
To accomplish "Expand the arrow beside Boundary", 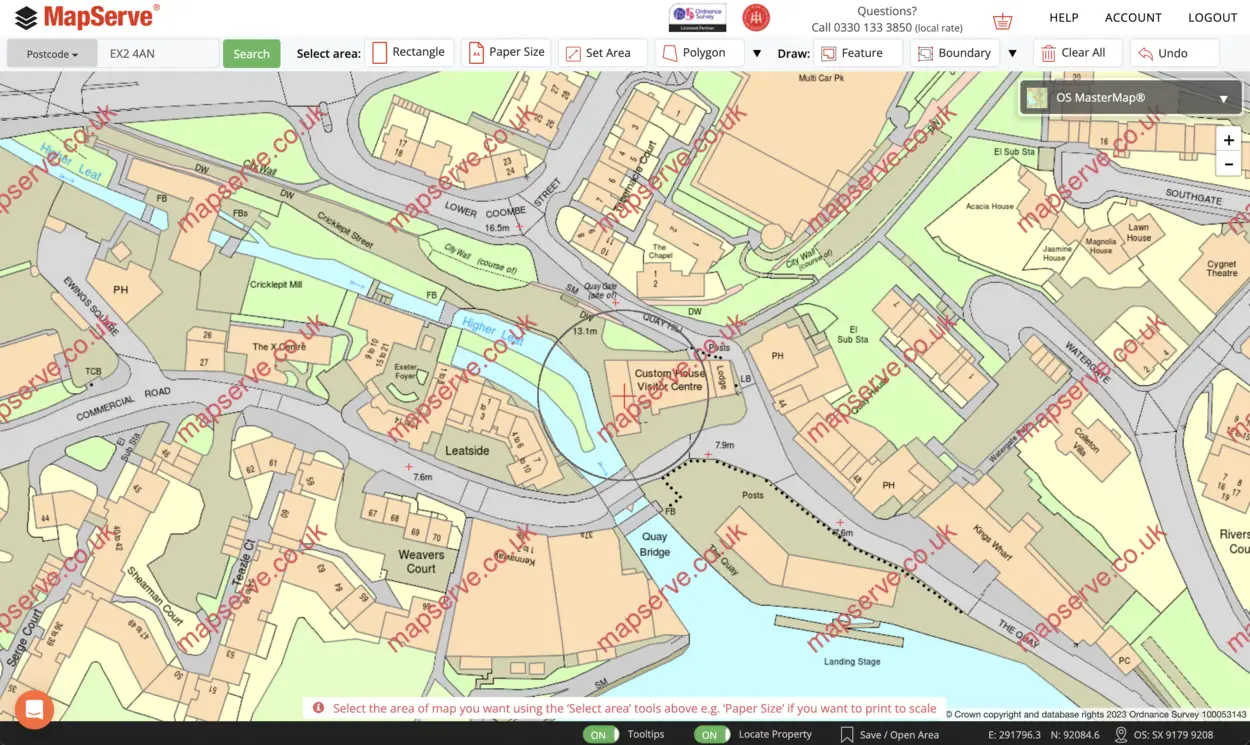I will [1013, 54].
